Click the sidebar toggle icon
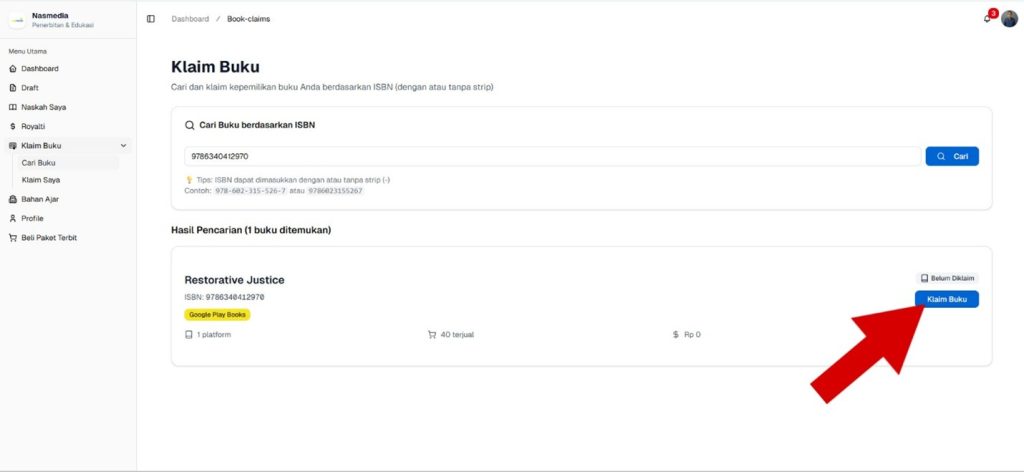Viewport: 1024px width, 472px height. pyautogui.click(x=151, y=19)
